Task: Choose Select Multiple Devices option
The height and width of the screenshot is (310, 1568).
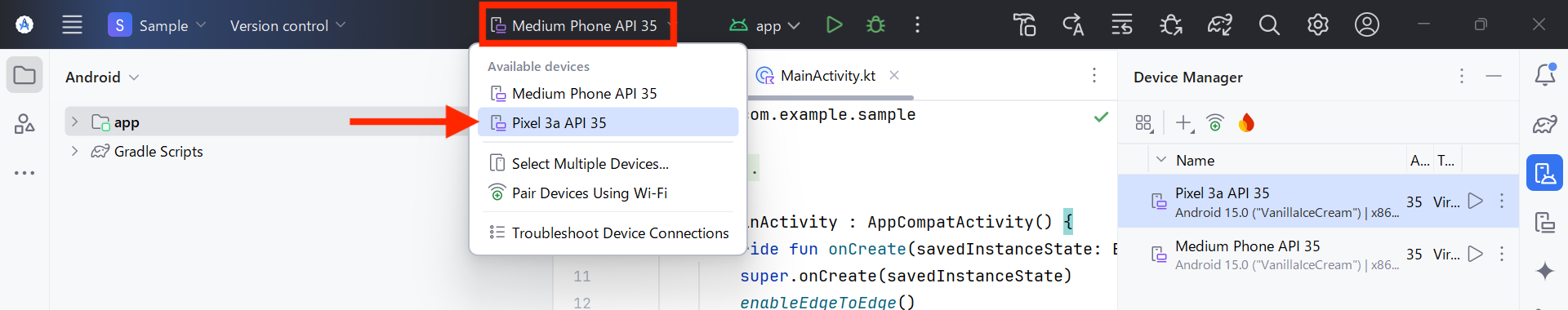Action: [608, 163]
